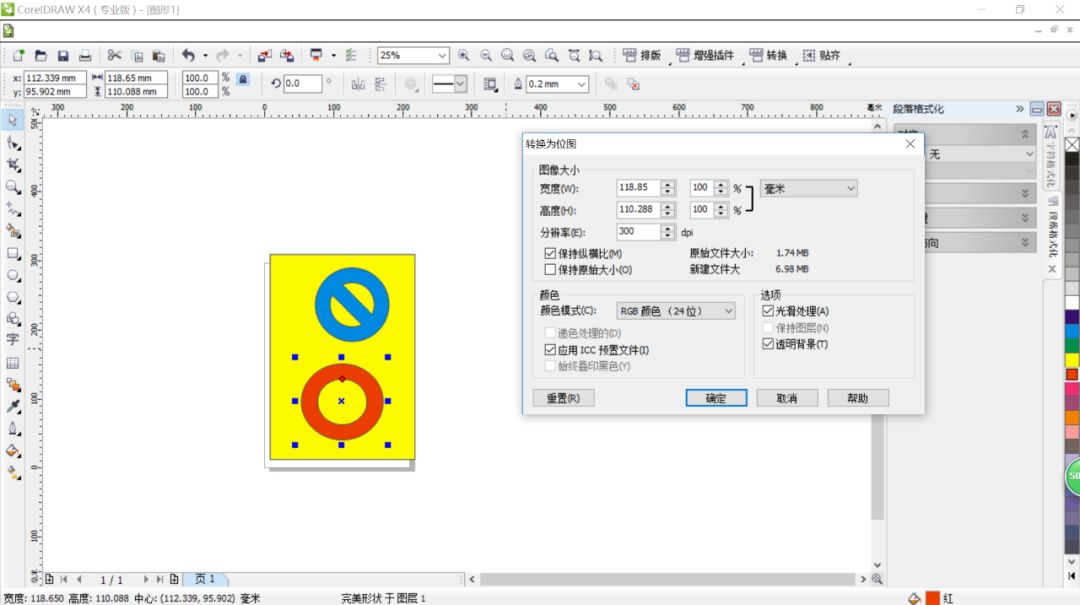Click the red fill swatch in status bar
The width and height of the screenshot is (1080, 605).
[x=934, y=597]
